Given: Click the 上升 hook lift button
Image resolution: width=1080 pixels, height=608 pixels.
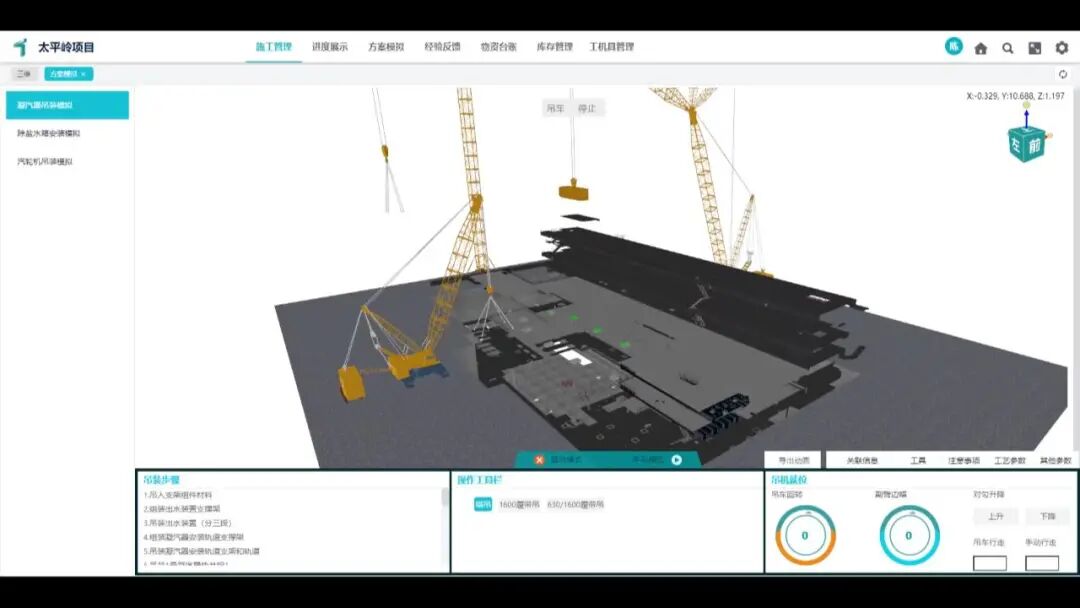Looking at the screenshot, I should [995, 517].
